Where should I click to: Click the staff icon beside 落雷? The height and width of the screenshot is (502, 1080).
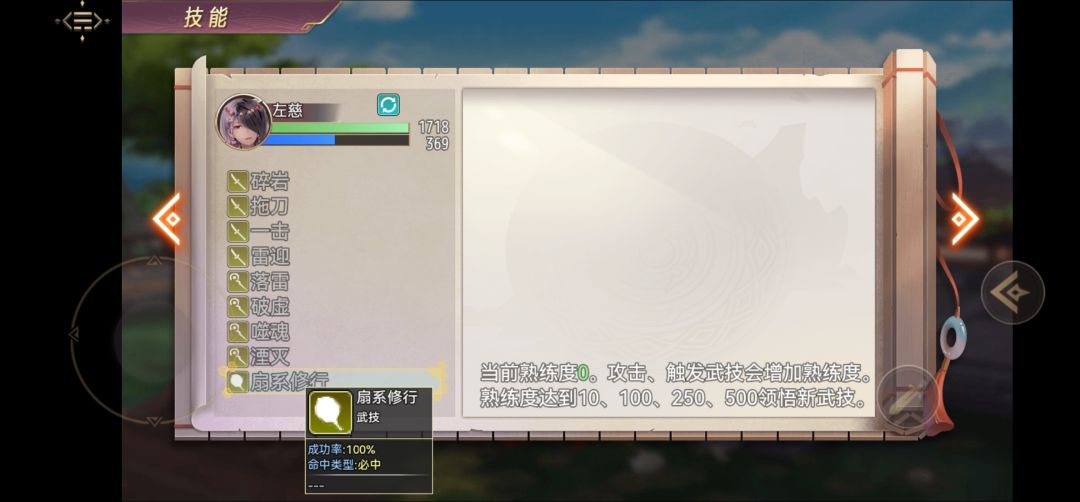click(x=238, y=282)
